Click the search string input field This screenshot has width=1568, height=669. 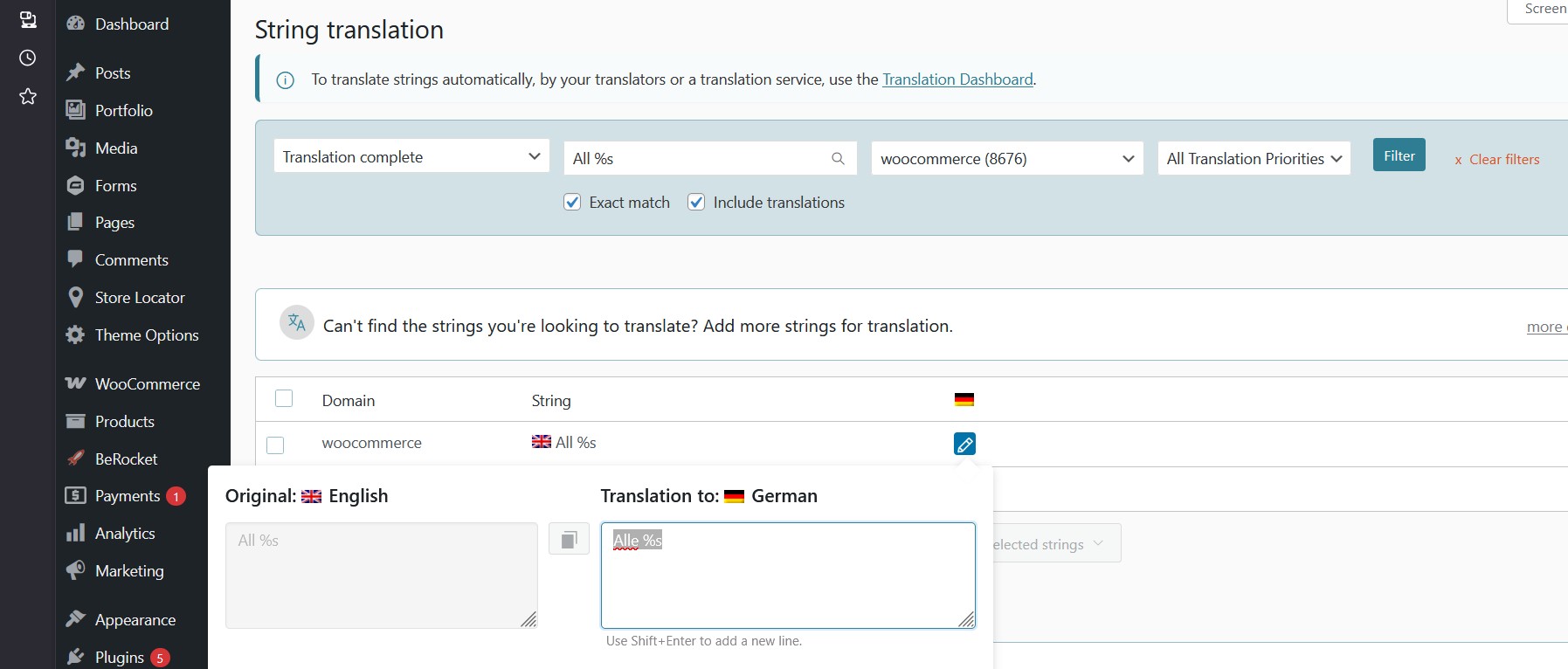pyautogui.click(x=710, y=158)
